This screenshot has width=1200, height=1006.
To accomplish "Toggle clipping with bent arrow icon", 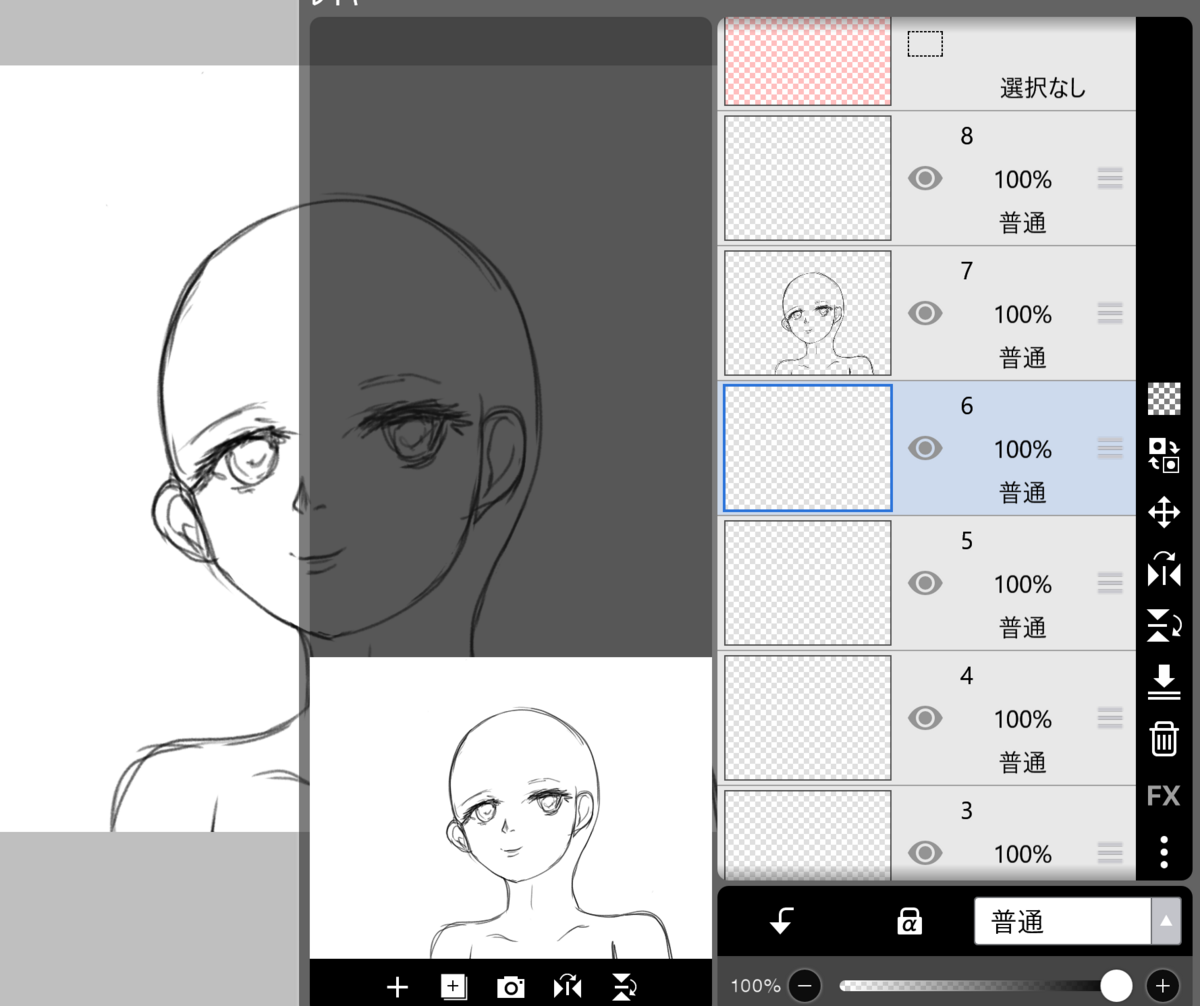I will (782, 922).
